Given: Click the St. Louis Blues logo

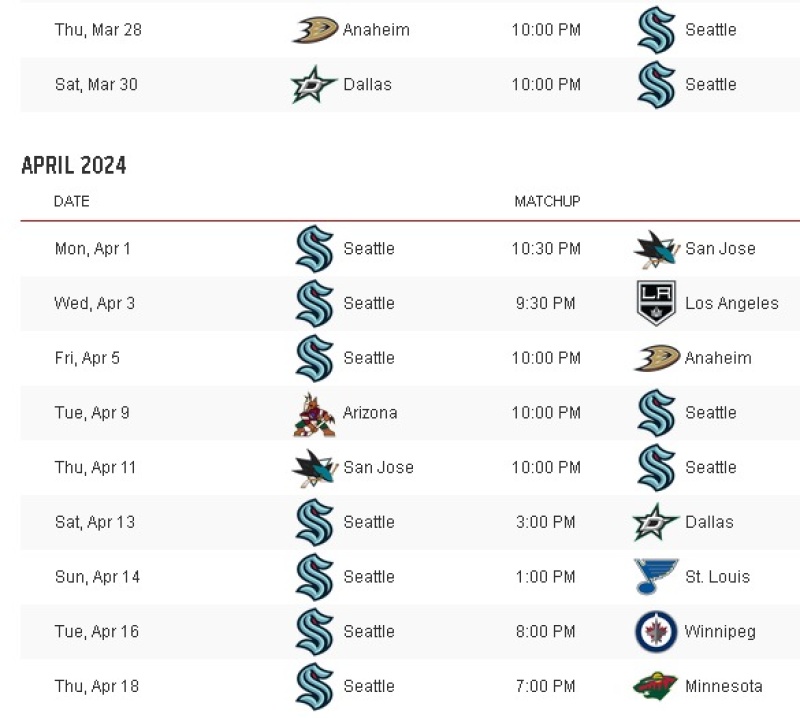Looking at the screenshot, I should pos(656,577).
